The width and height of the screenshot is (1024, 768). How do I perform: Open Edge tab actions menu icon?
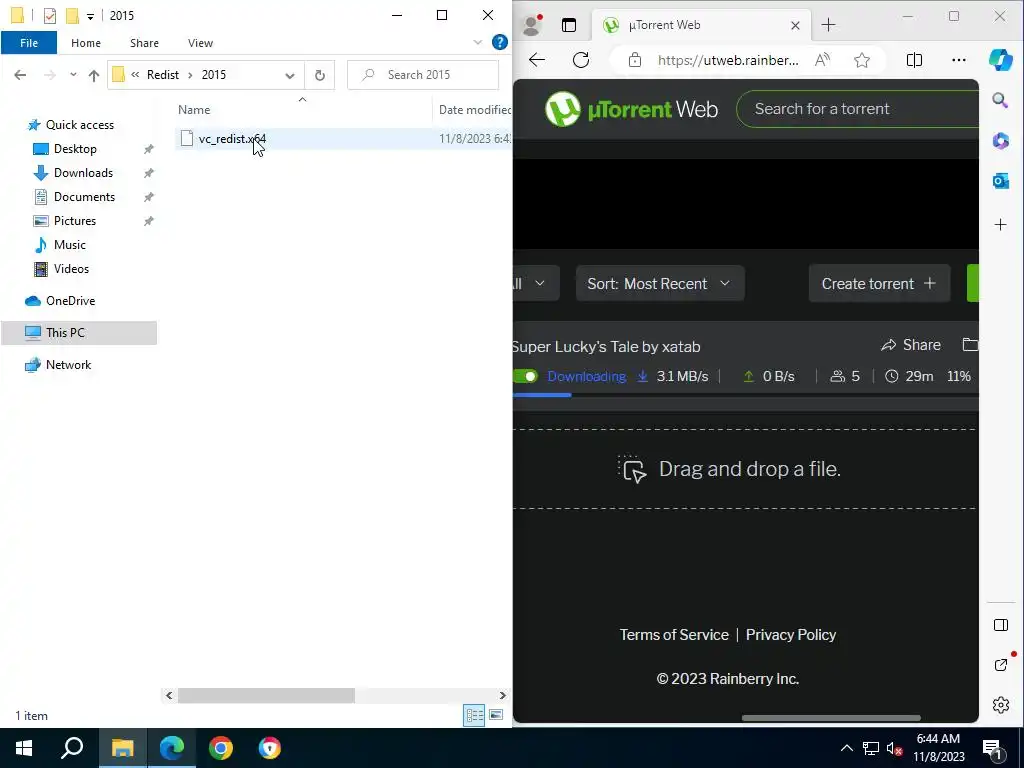[569, 25]
